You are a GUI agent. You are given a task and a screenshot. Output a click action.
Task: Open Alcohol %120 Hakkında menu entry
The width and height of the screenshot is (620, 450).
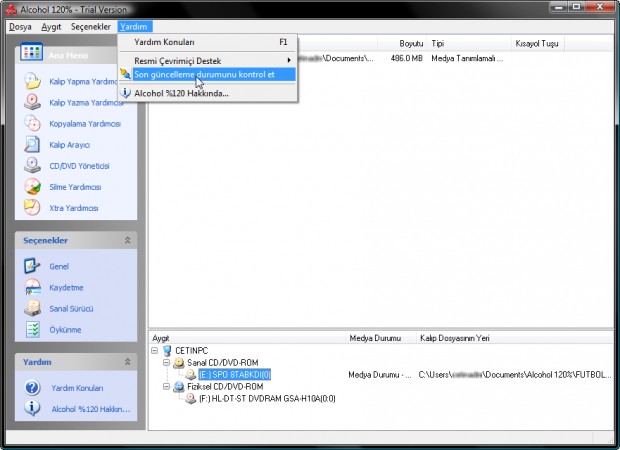pyautogui.click(x=208, y=93)
